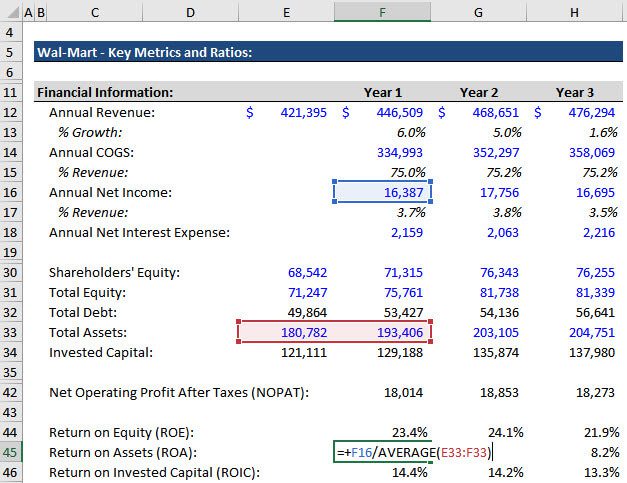Click the 6.0% growth cell
The height and width of the screenshot is (483, 627).
click(x=411, y=132)
